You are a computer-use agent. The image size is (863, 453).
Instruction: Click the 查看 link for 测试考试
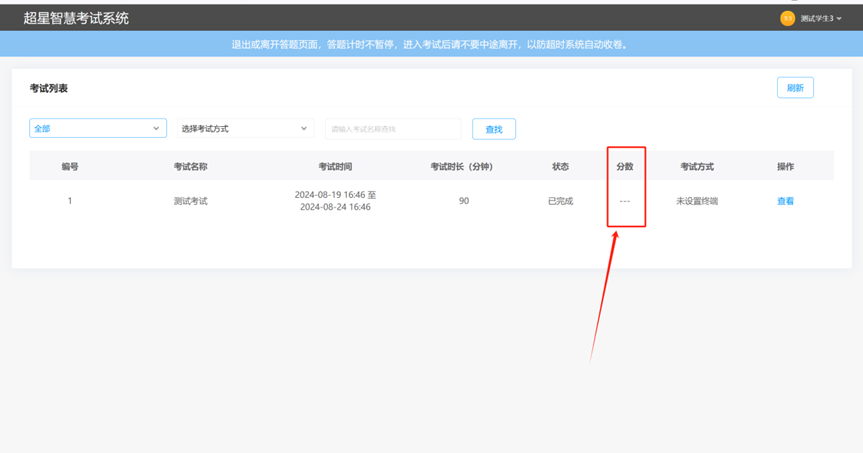pos(785,201)
